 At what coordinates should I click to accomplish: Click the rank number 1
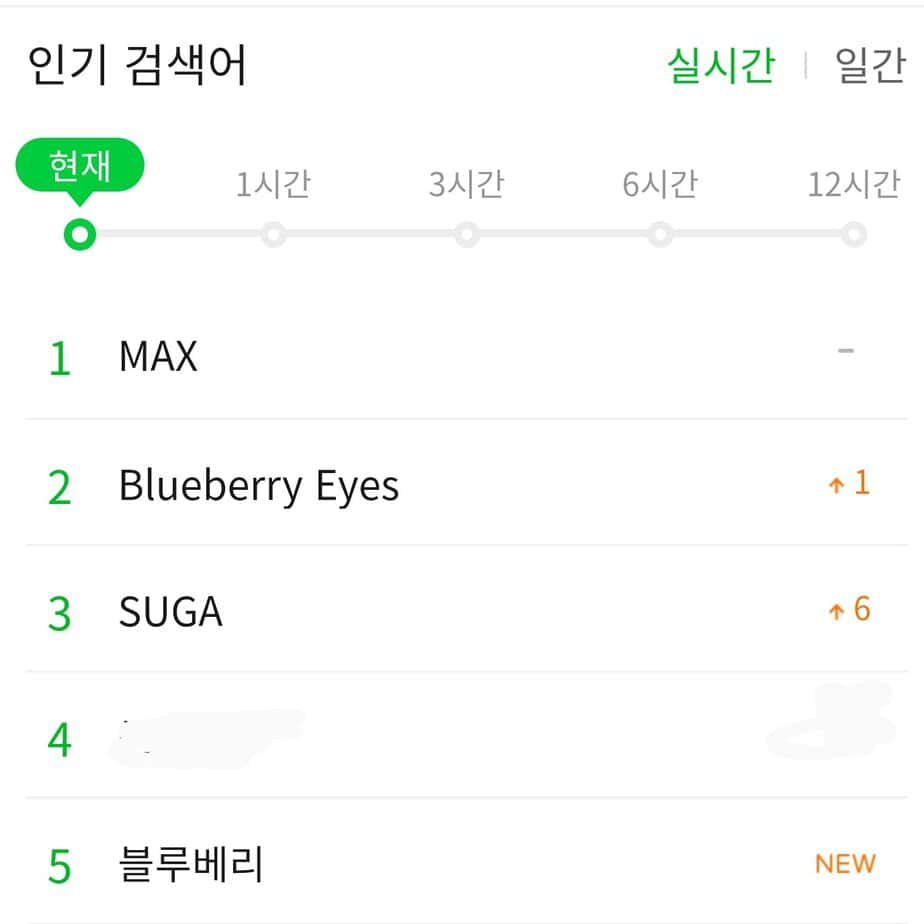coord(59,359)
